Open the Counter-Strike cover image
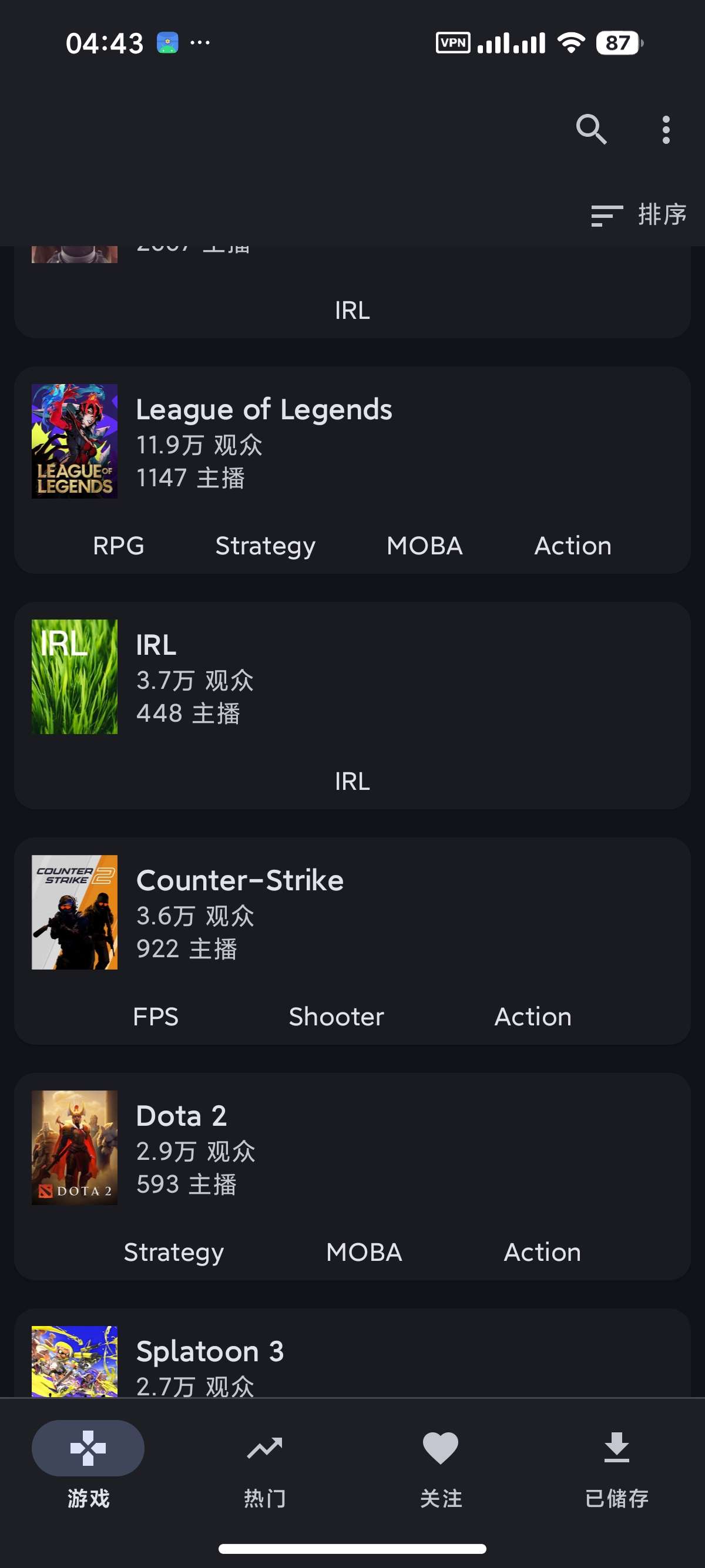 (x=74, y=913)
